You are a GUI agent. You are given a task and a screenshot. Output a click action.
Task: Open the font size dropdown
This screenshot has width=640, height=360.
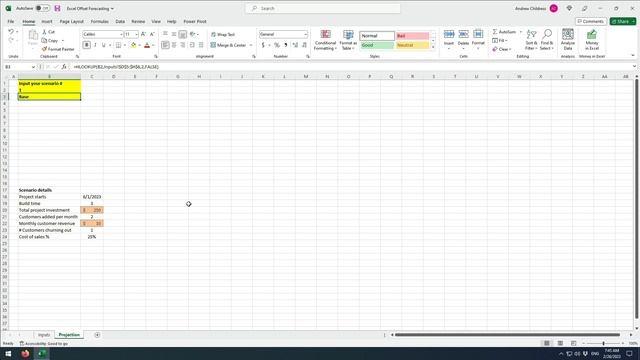pos(136,34)
